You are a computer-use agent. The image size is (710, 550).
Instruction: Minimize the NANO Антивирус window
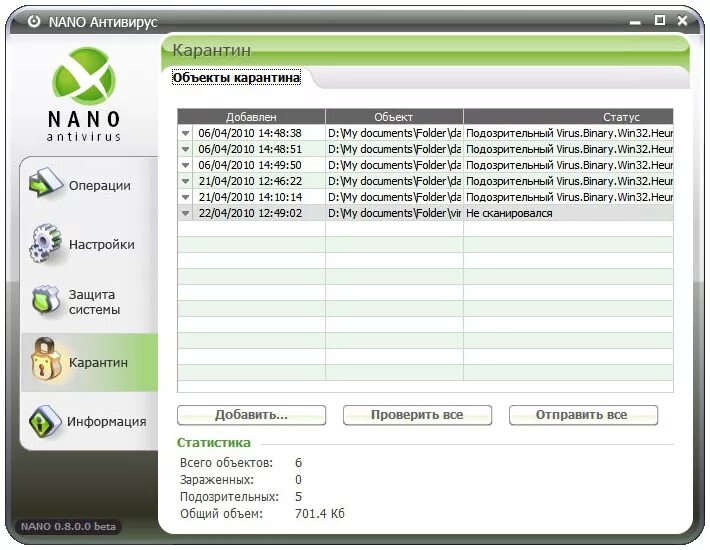635,22
